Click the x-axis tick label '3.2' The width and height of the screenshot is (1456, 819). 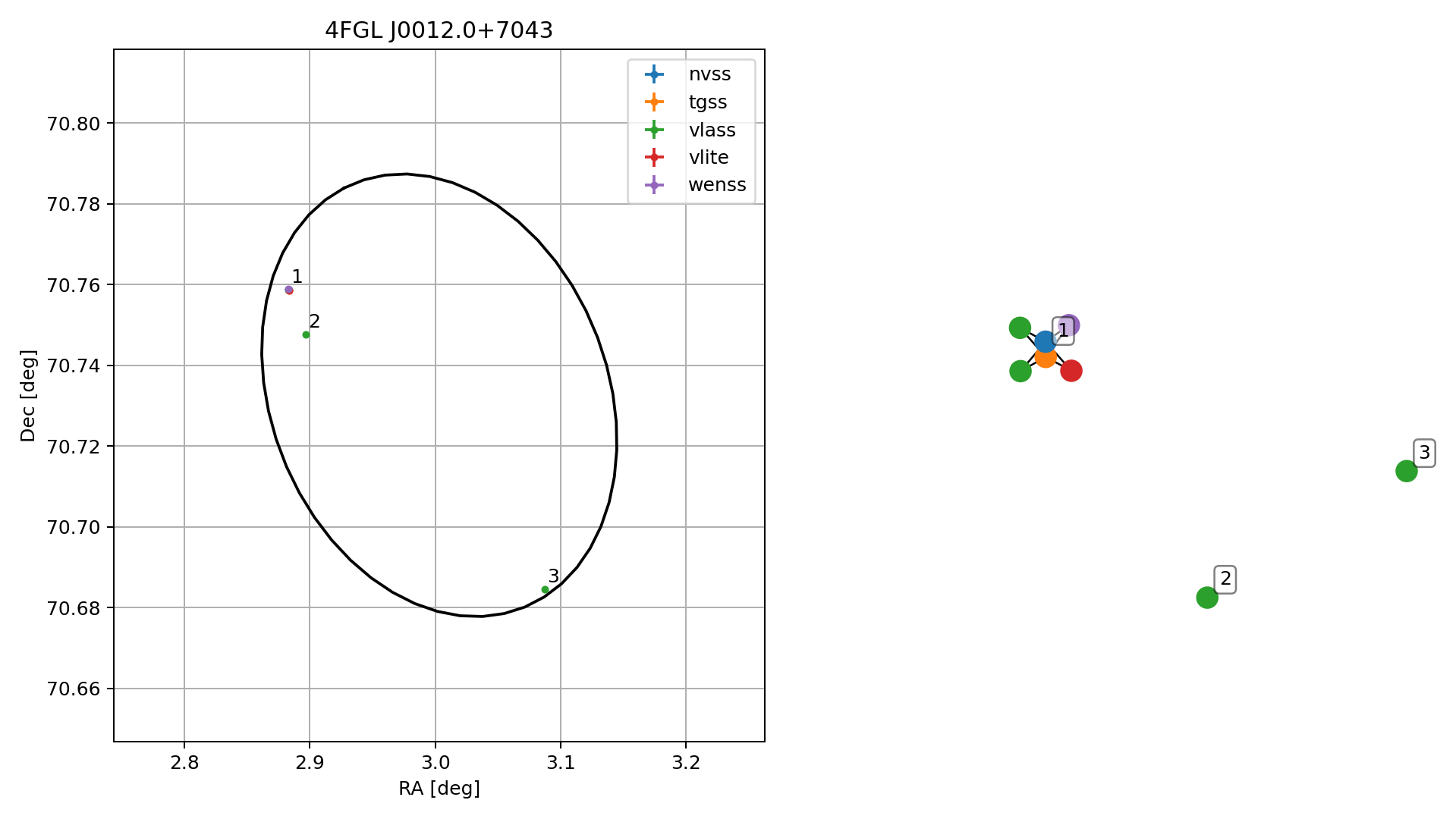(x=686, y=763)
